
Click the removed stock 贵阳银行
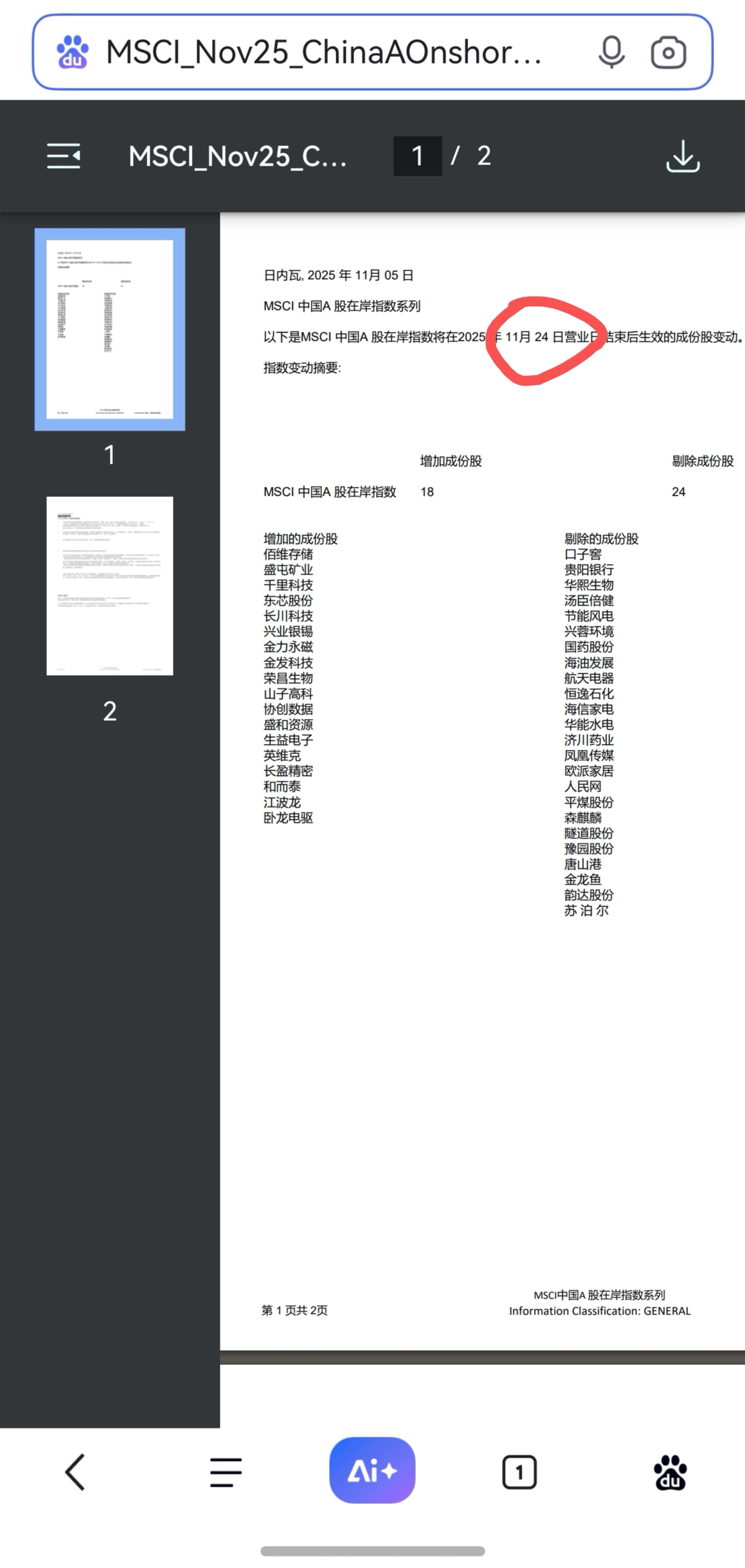[x=589, y=569]
